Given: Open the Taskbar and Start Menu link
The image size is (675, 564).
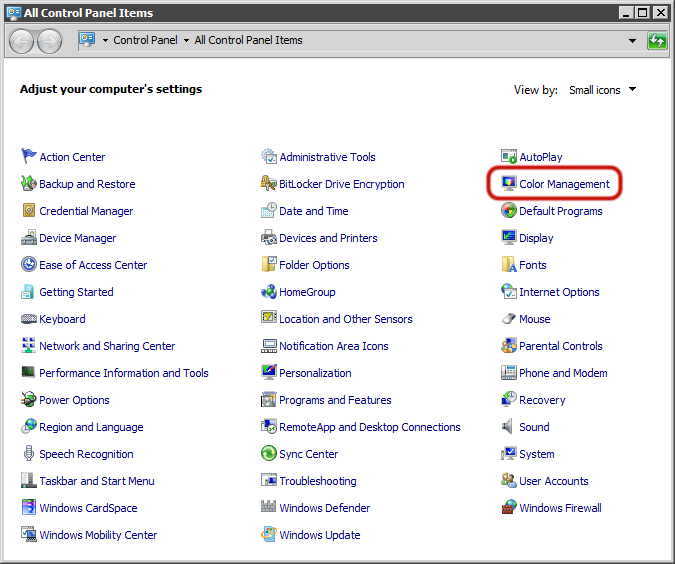Looking at the screenshot, I should (97, 481).
